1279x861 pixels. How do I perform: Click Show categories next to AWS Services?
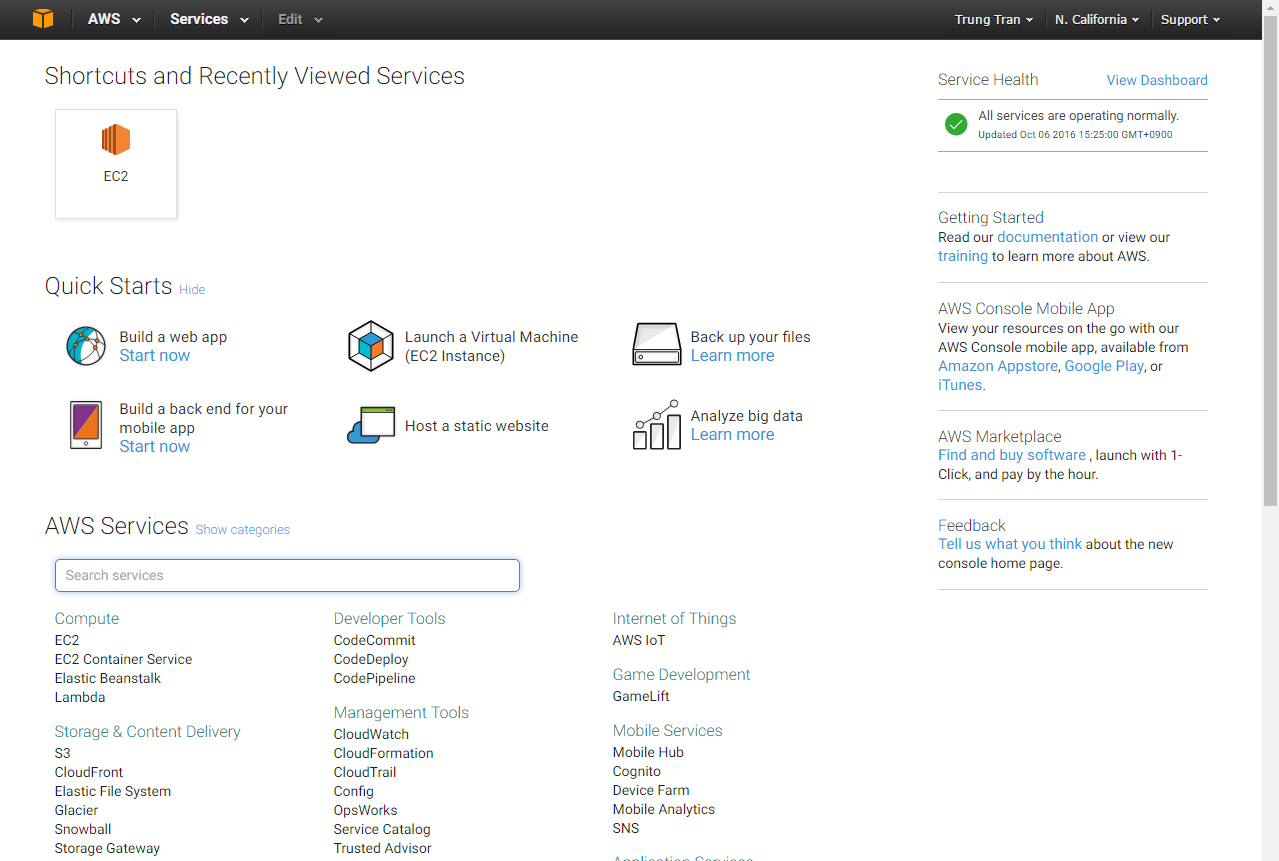point(243,529)
